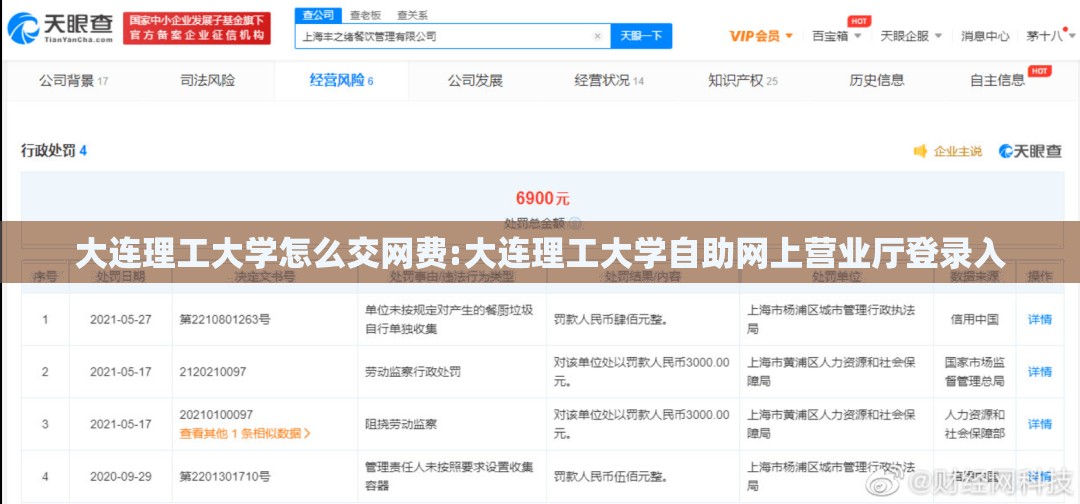Image resolution: width=1080 pixels, height=504 pixels.
Task: Open the 公司背景 tab
Action: click(x=73, y=81)
